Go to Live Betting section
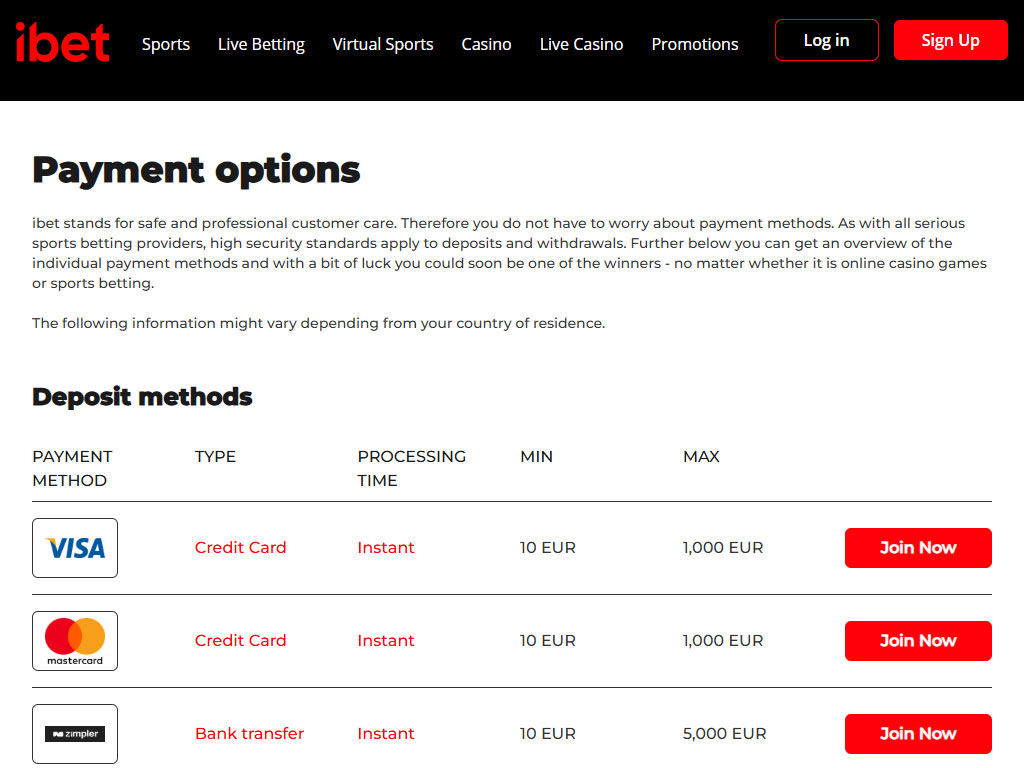 pyautogui.click(x=261, y=44)
